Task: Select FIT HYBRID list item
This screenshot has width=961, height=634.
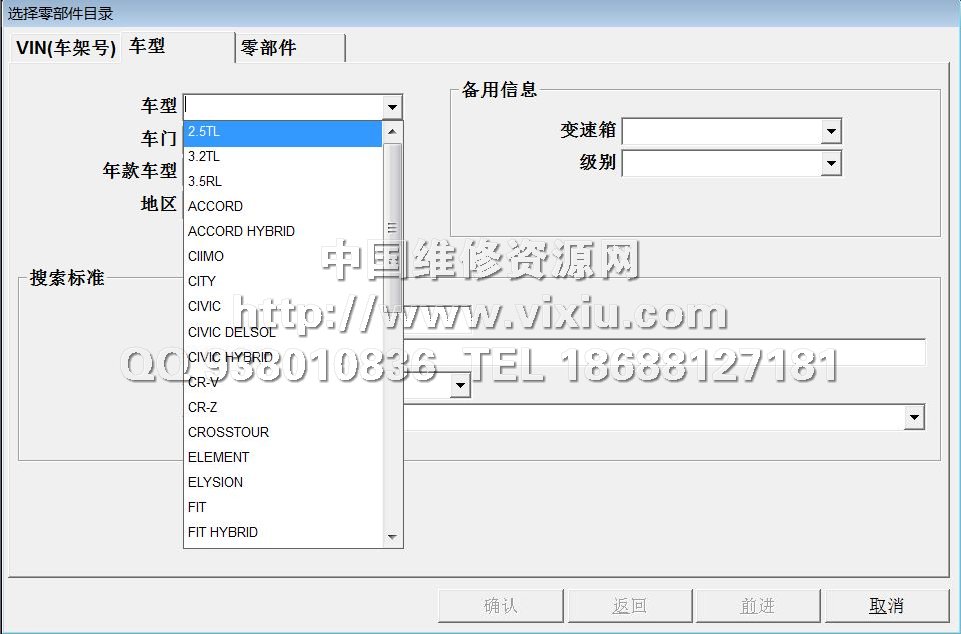Action: click(x=283, y=532)
